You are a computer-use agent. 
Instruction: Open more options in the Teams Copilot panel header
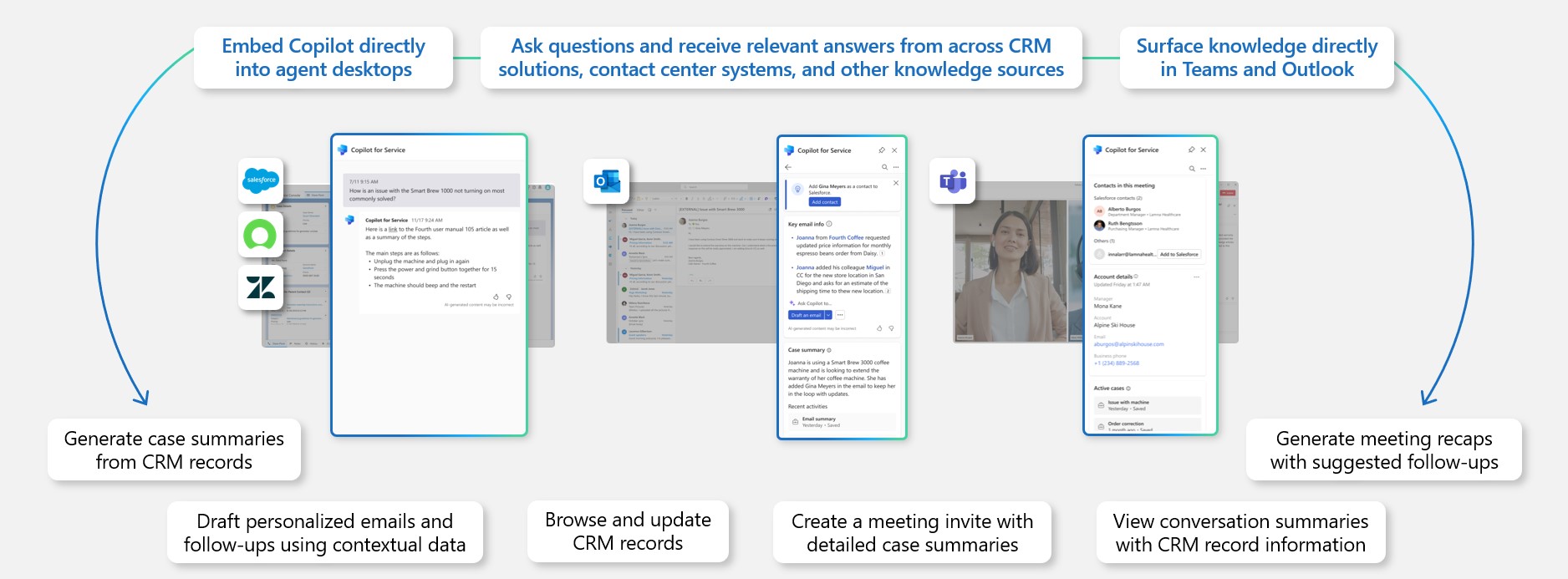(x=1204, y=169)
